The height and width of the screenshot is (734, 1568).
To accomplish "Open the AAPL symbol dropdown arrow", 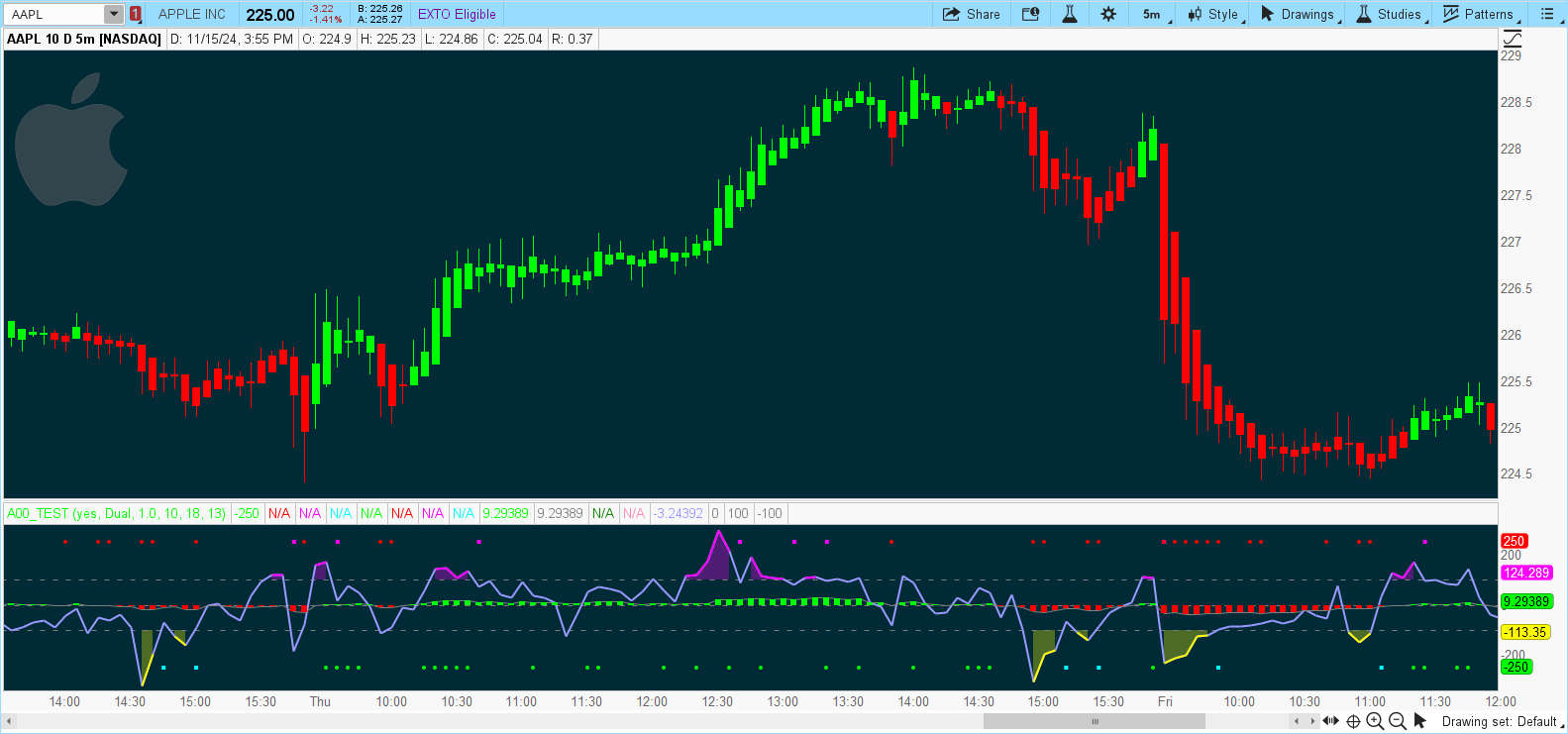I will pos(114,14).
